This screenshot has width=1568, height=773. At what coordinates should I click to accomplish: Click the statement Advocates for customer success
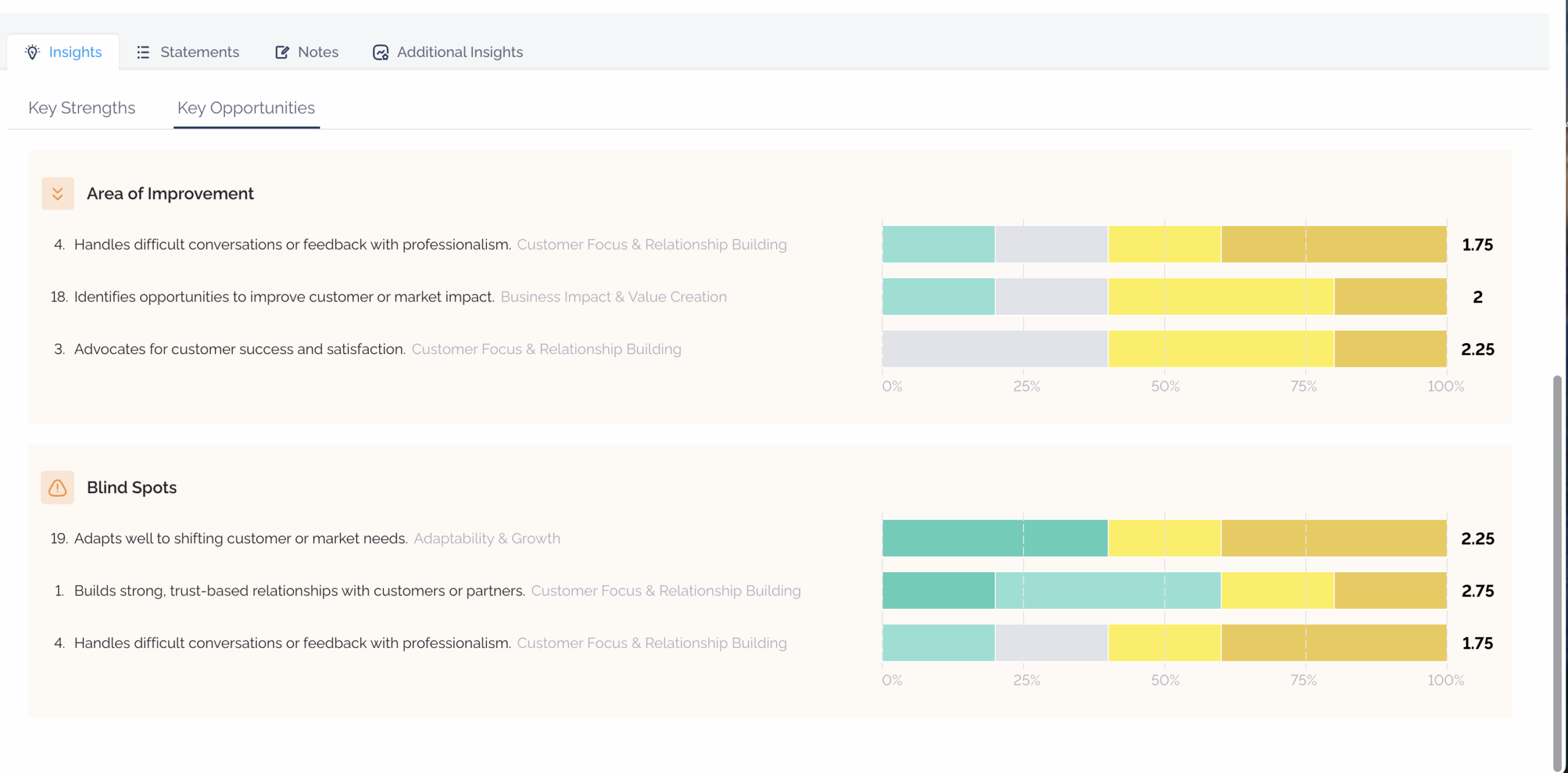click(239, 349)
